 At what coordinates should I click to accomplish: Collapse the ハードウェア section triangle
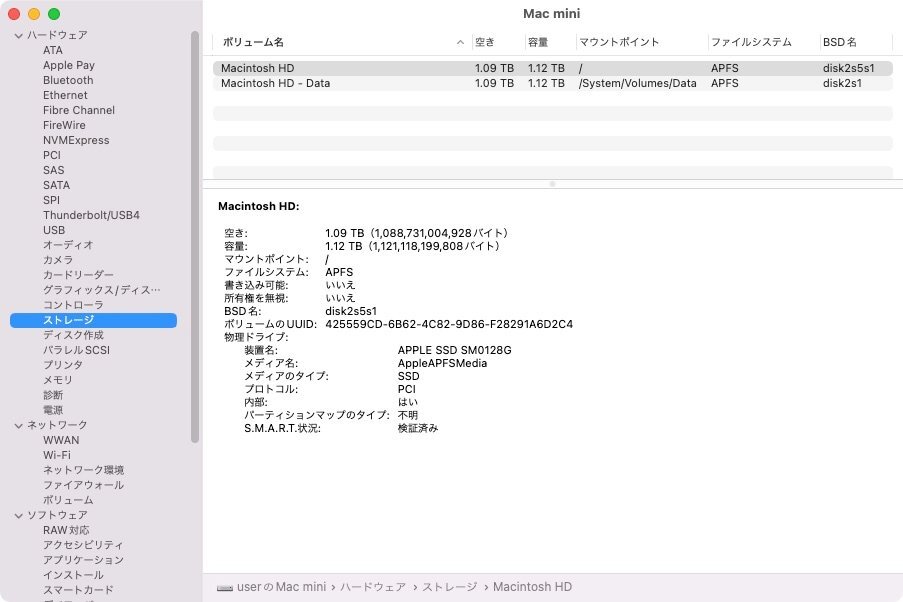18,34
